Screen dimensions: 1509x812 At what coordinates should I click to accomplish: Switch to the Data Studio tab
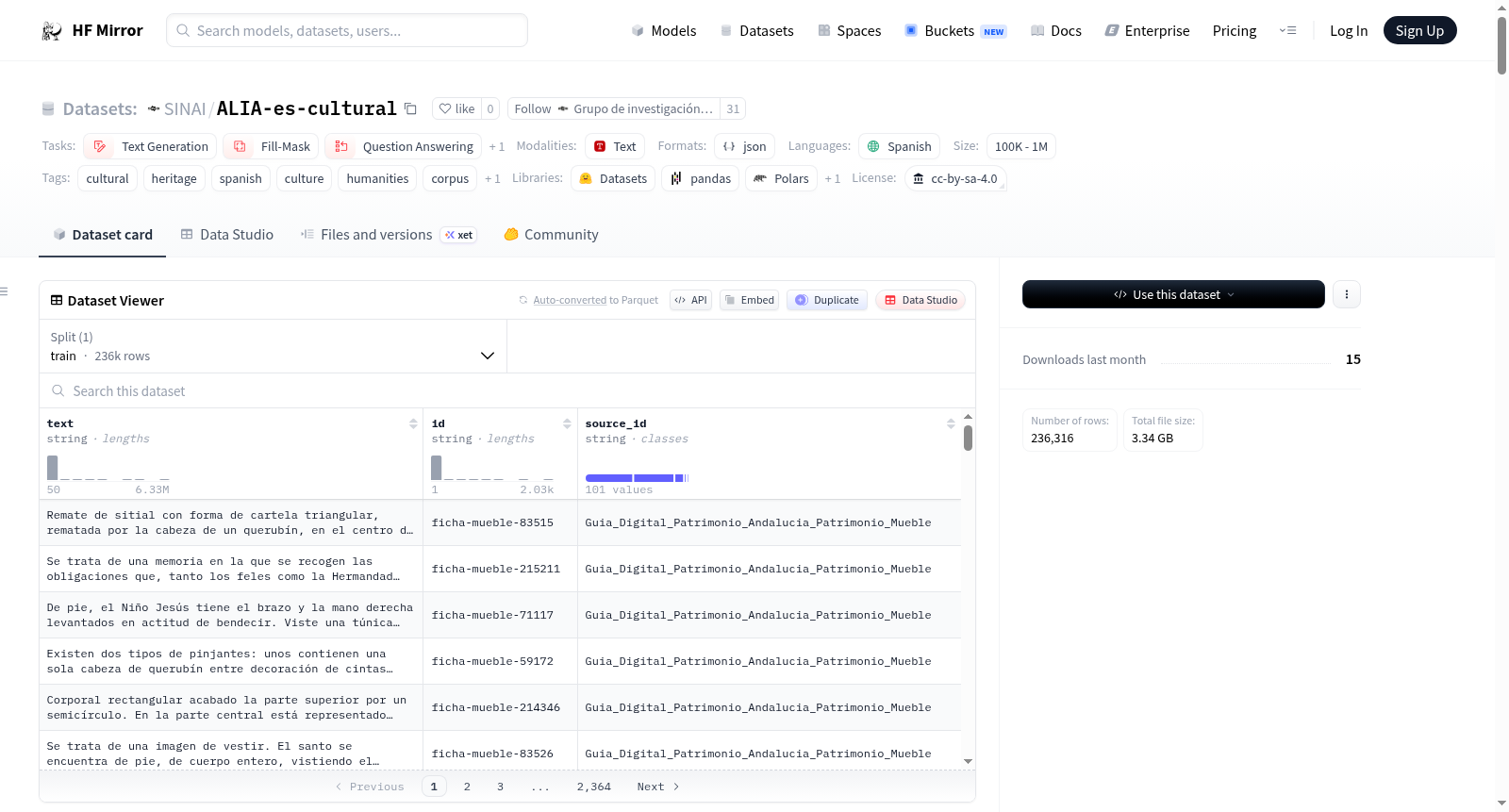coord(226,235)
